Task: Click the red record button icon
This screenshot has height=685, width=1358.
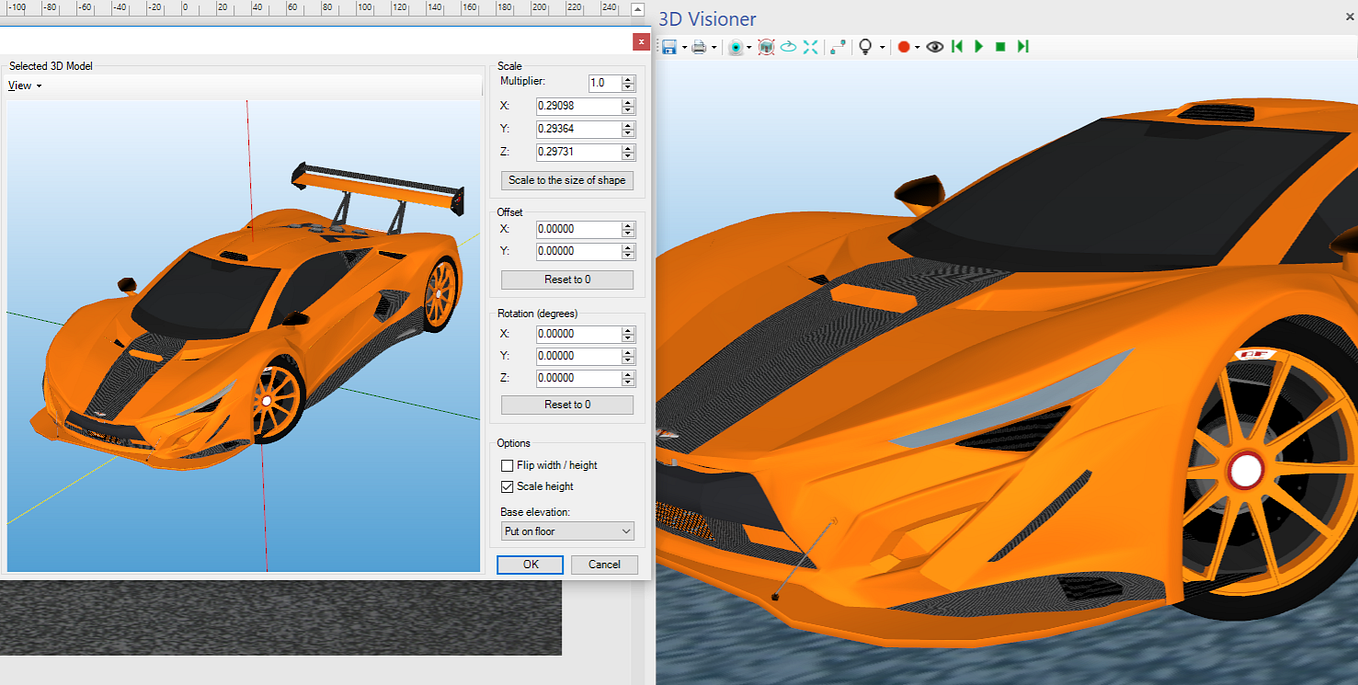Action: coord(903,47)
